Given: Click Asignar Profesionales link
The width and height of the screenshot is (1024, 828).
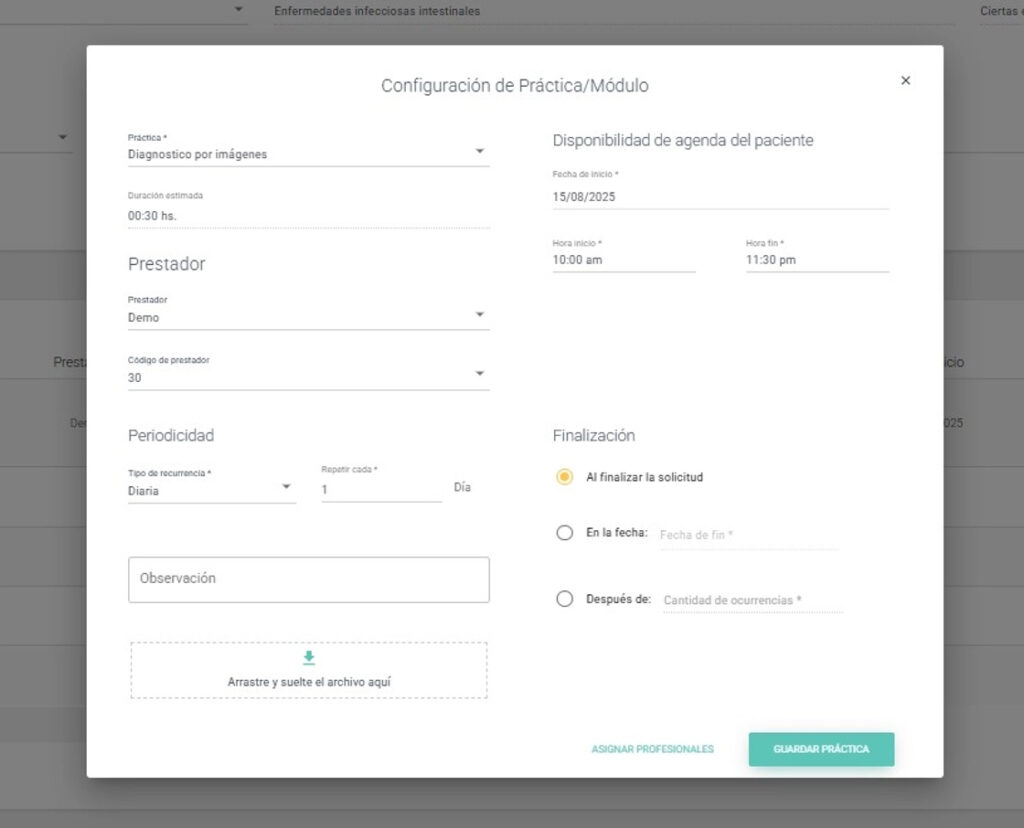Looking at the screenshot, I should [652, 749].
